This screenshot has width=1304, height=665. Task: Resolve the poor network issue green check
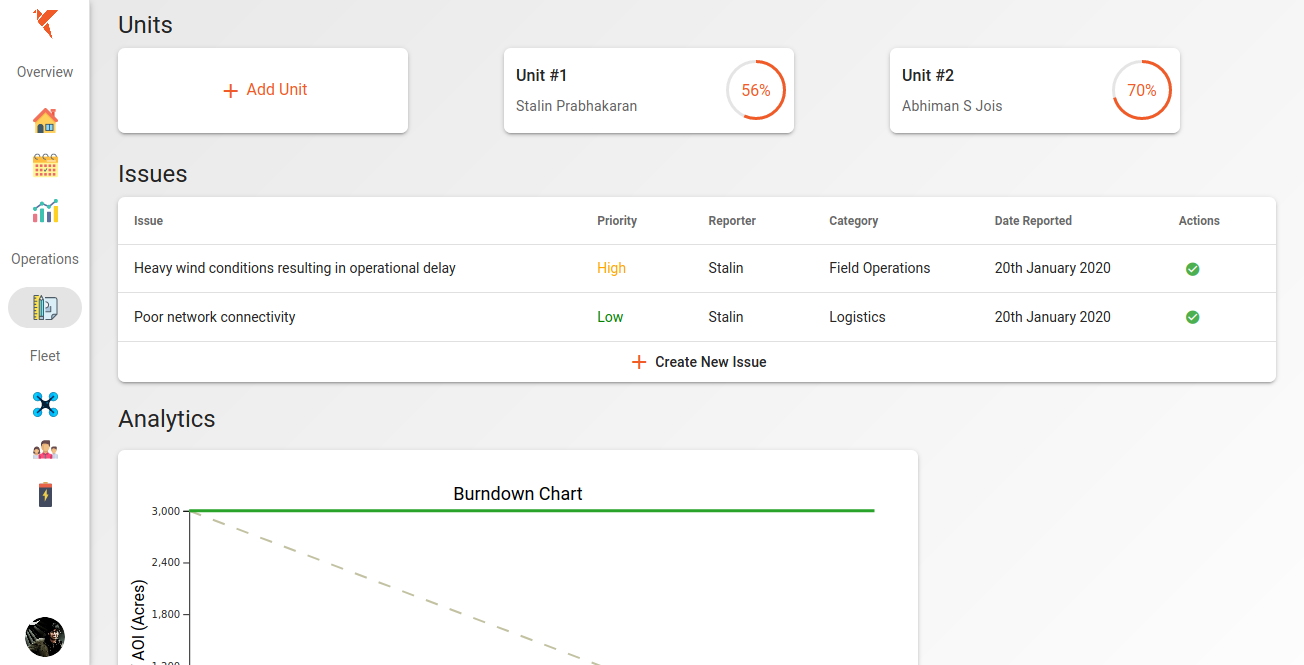[x=1192, y=317]
